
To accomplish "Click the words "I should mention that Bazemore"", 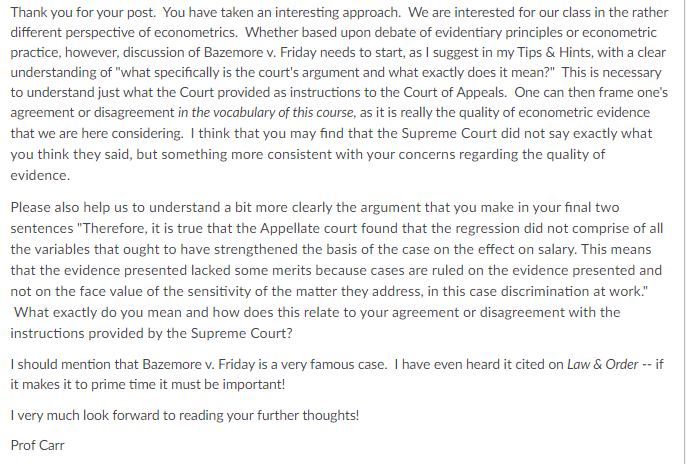I will 106,365.
